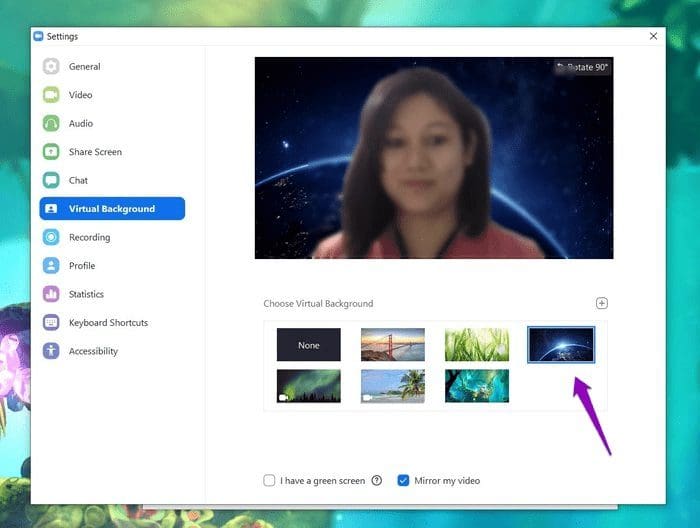Click the Accessibility label in sidebar
This screenshot has width=700, height=528.
[x=93, y=351]
